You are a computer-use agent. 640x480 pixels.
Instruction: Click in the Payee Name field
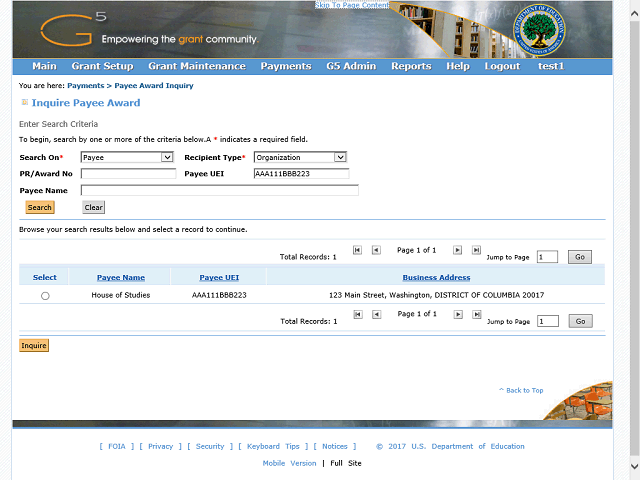220,190
